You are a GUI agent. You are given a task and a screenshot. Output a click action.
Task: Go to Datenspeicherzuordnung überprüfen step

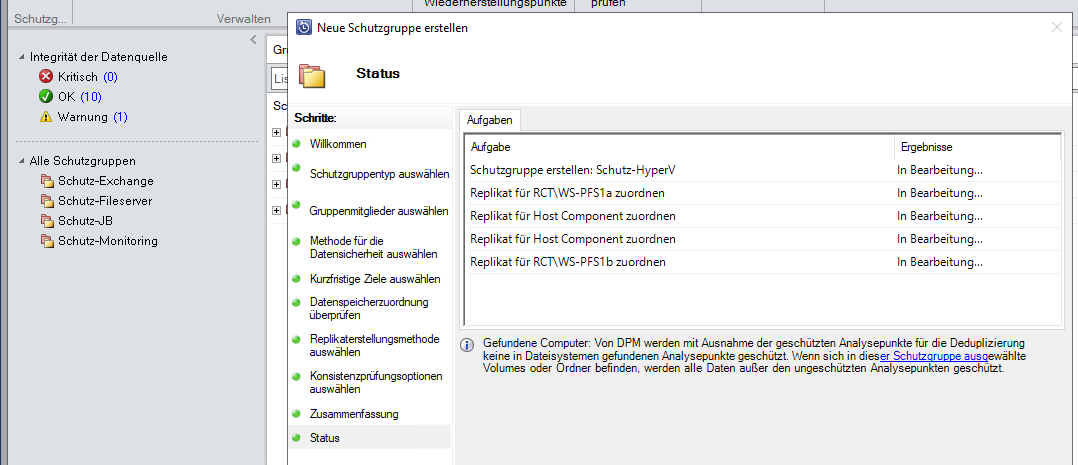coord(369,308)
